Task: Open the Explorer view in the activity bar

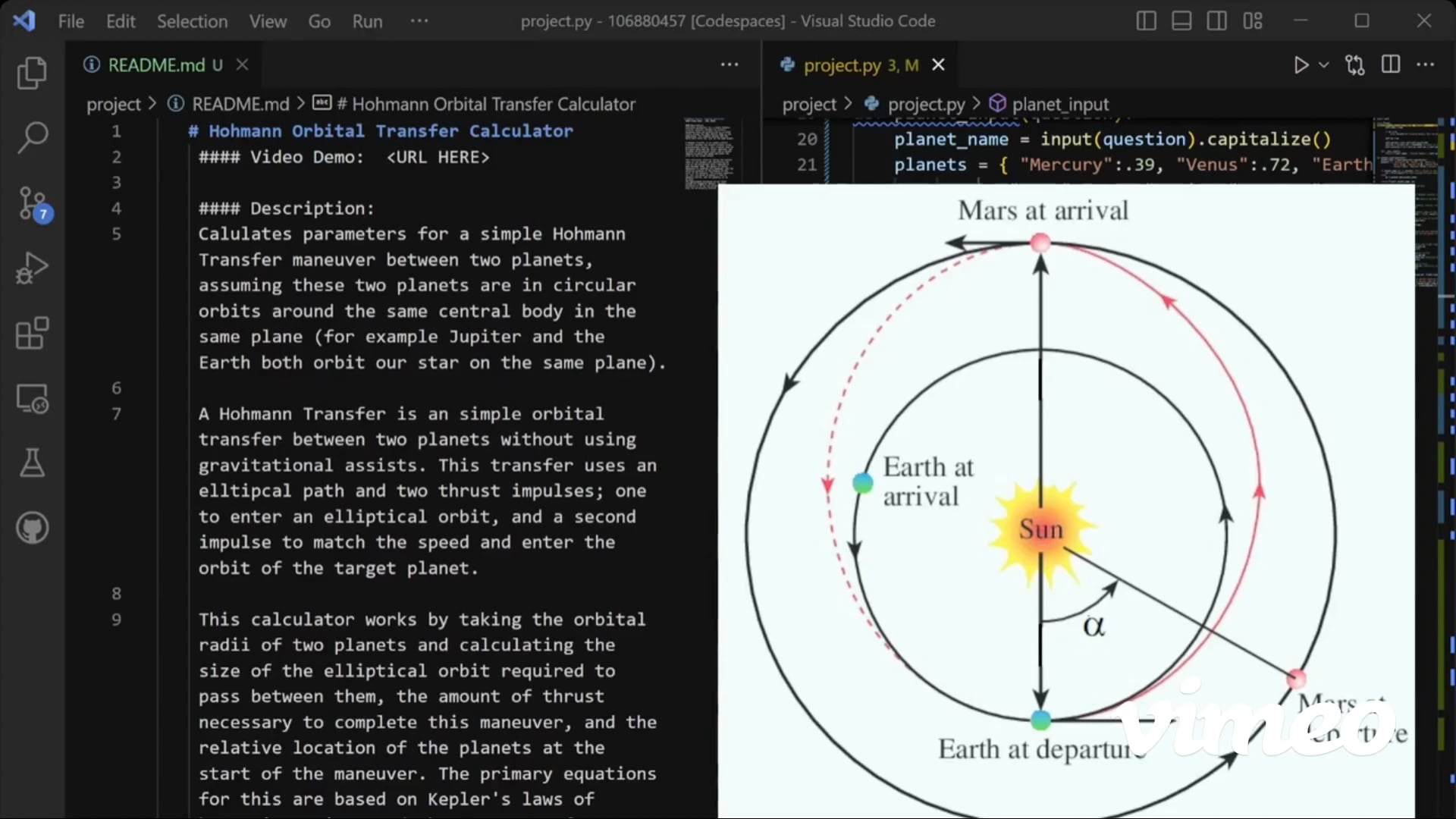Action: (x=32, y=73)
